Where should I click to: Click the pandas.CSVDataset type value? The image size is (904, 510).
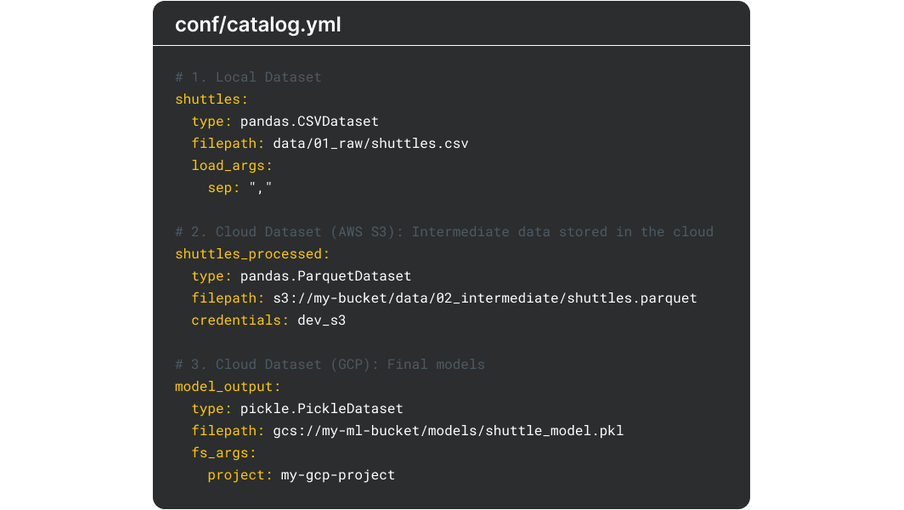tap(309, 121)
